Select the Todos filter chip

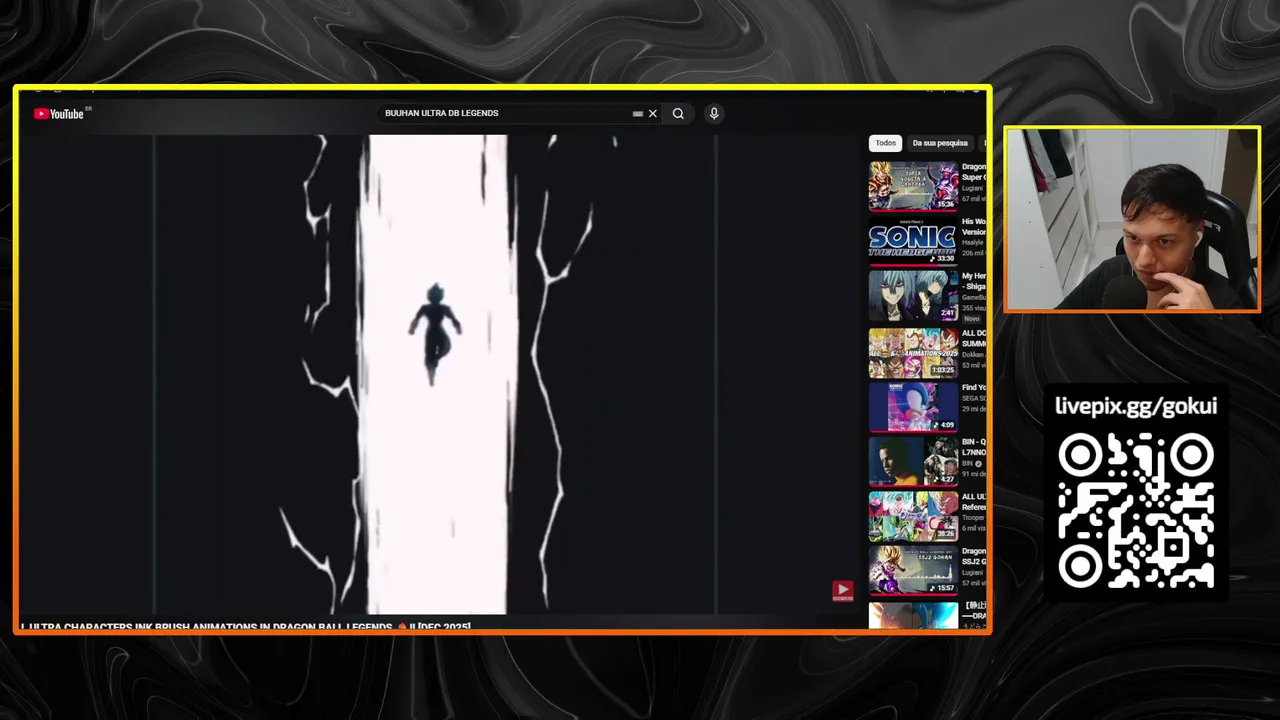pos(886,143)
